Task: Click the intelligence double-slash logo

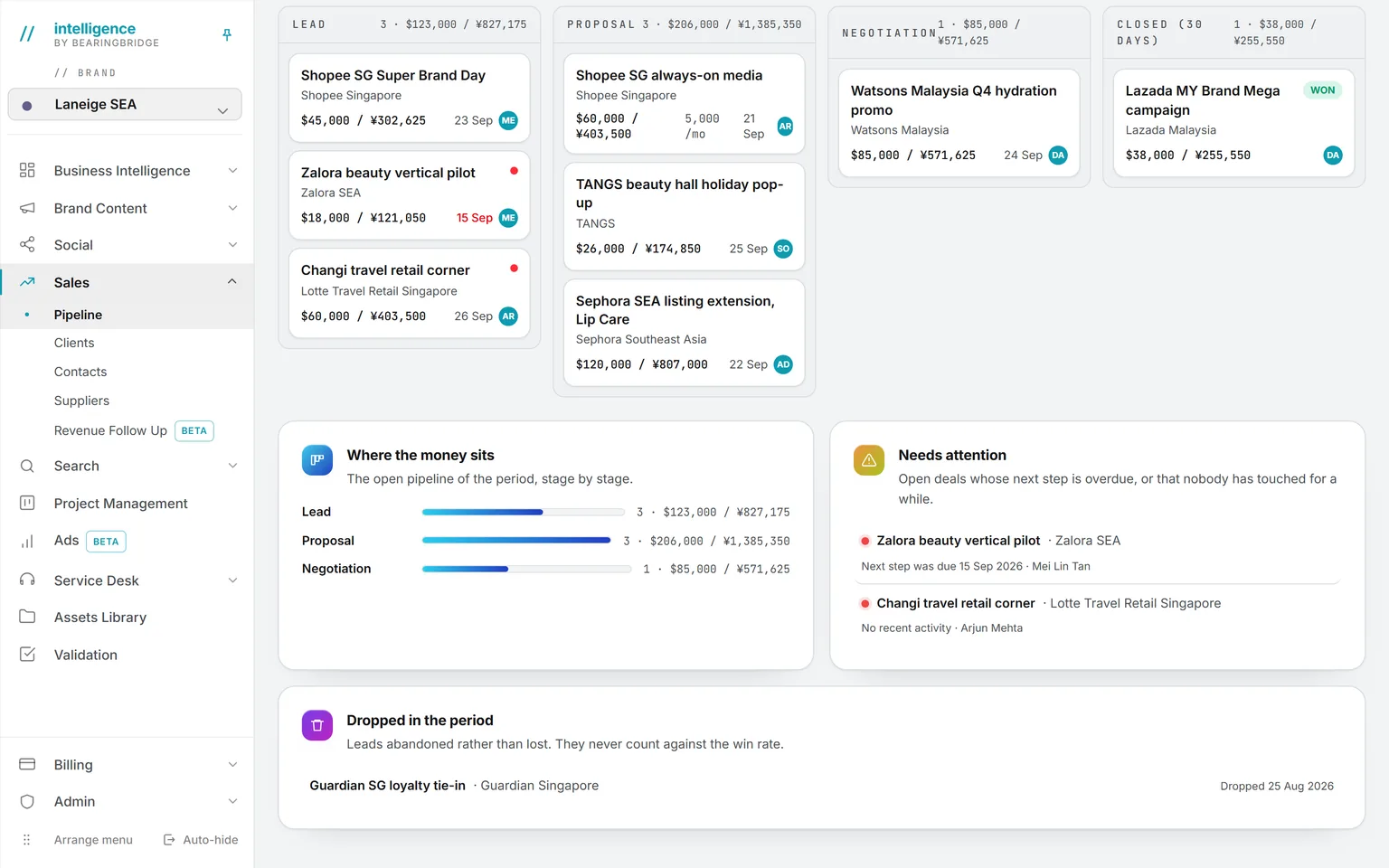Action: (x=27, y=34)
